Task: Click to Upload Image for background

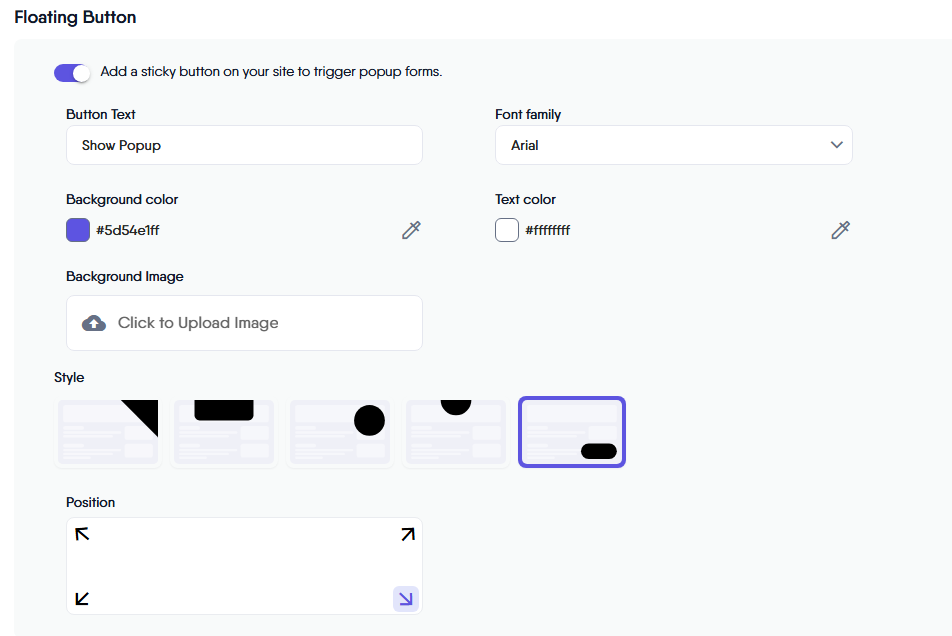Action: [244, 323]
